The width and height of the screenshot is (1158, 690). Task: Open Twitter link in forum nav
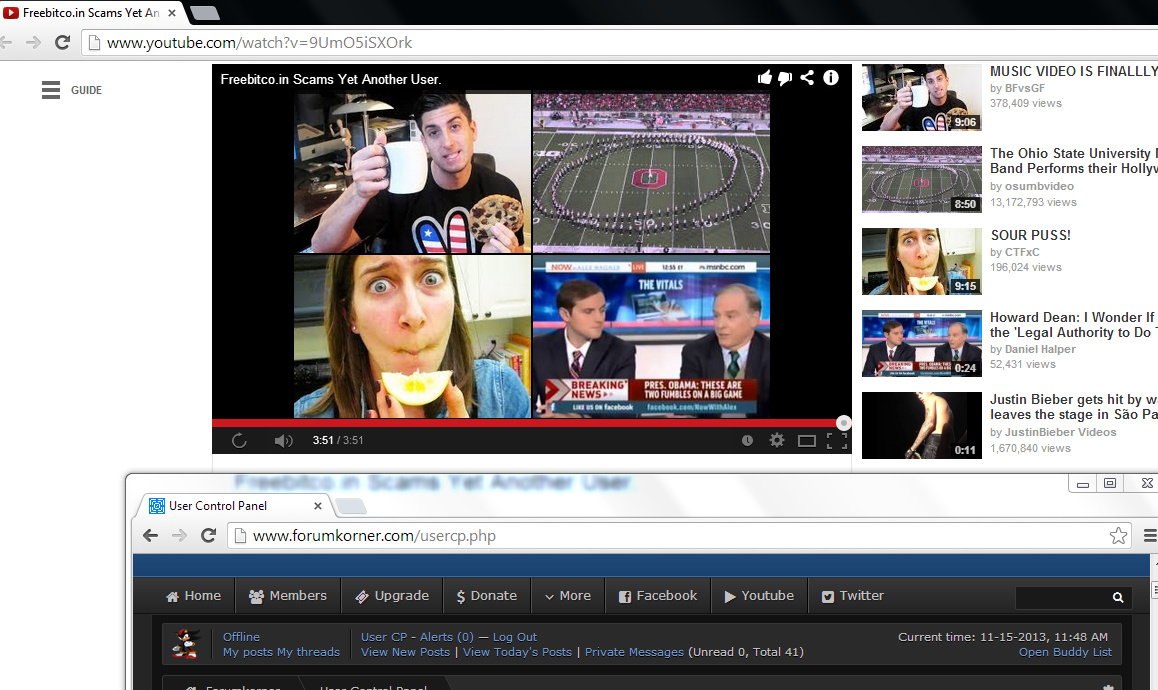click(853, 596)
